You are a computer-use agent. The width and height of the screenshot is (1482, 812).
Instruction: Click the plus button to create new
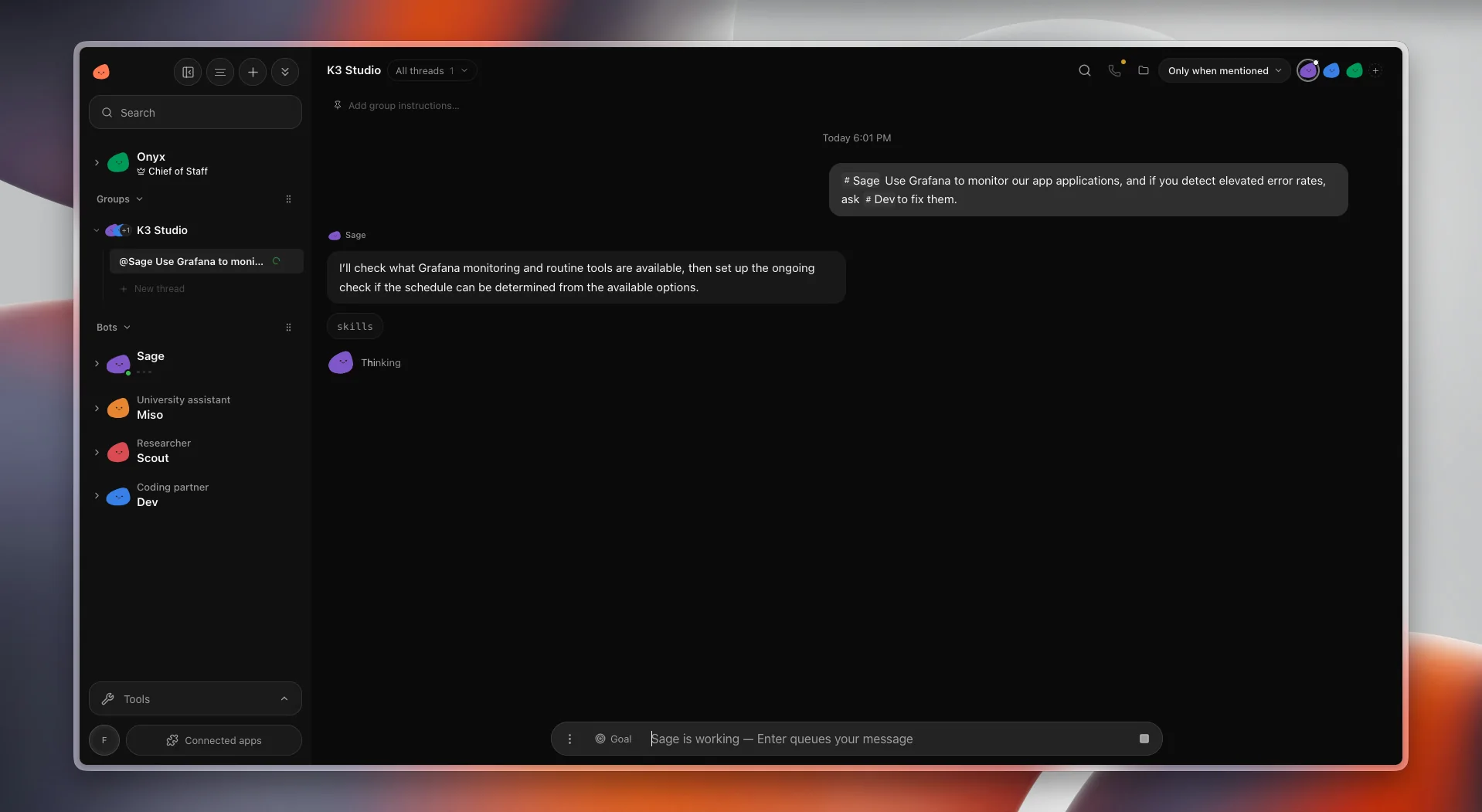click(x=253, y=72)
